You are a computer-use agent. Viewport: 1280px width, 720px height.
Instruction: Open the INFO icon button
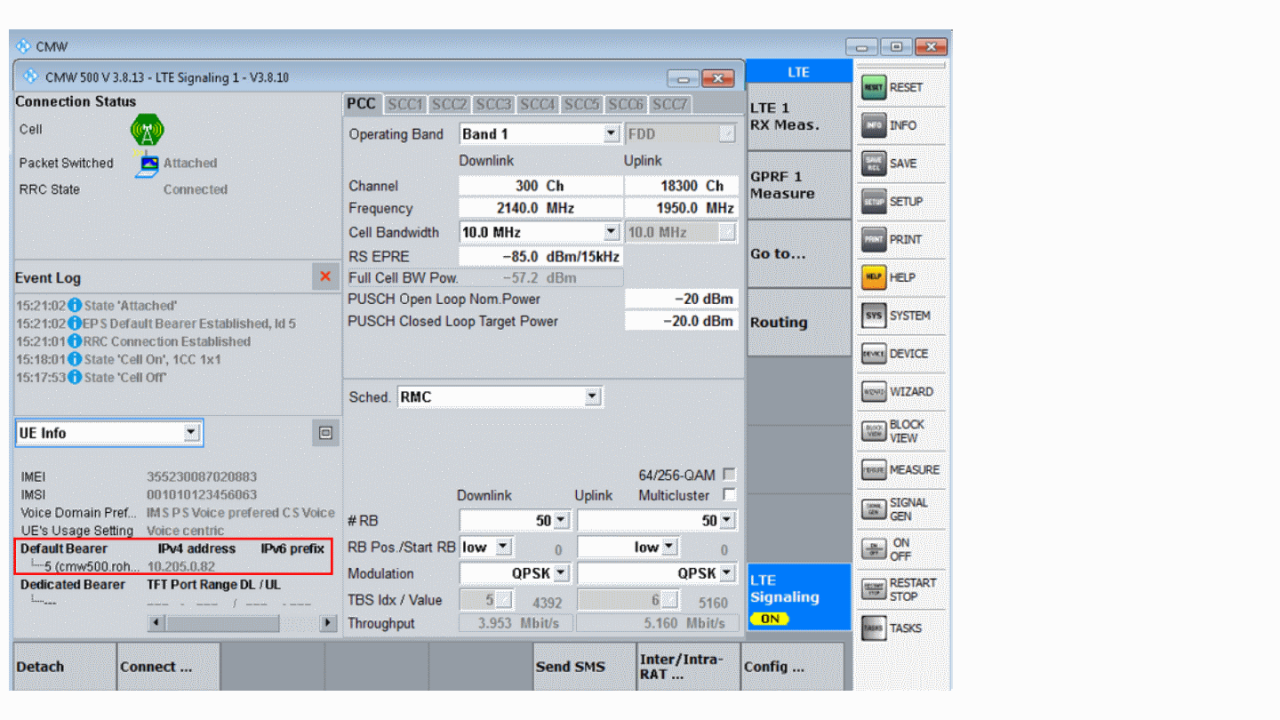pyautogui.click(x=873, y=125)
